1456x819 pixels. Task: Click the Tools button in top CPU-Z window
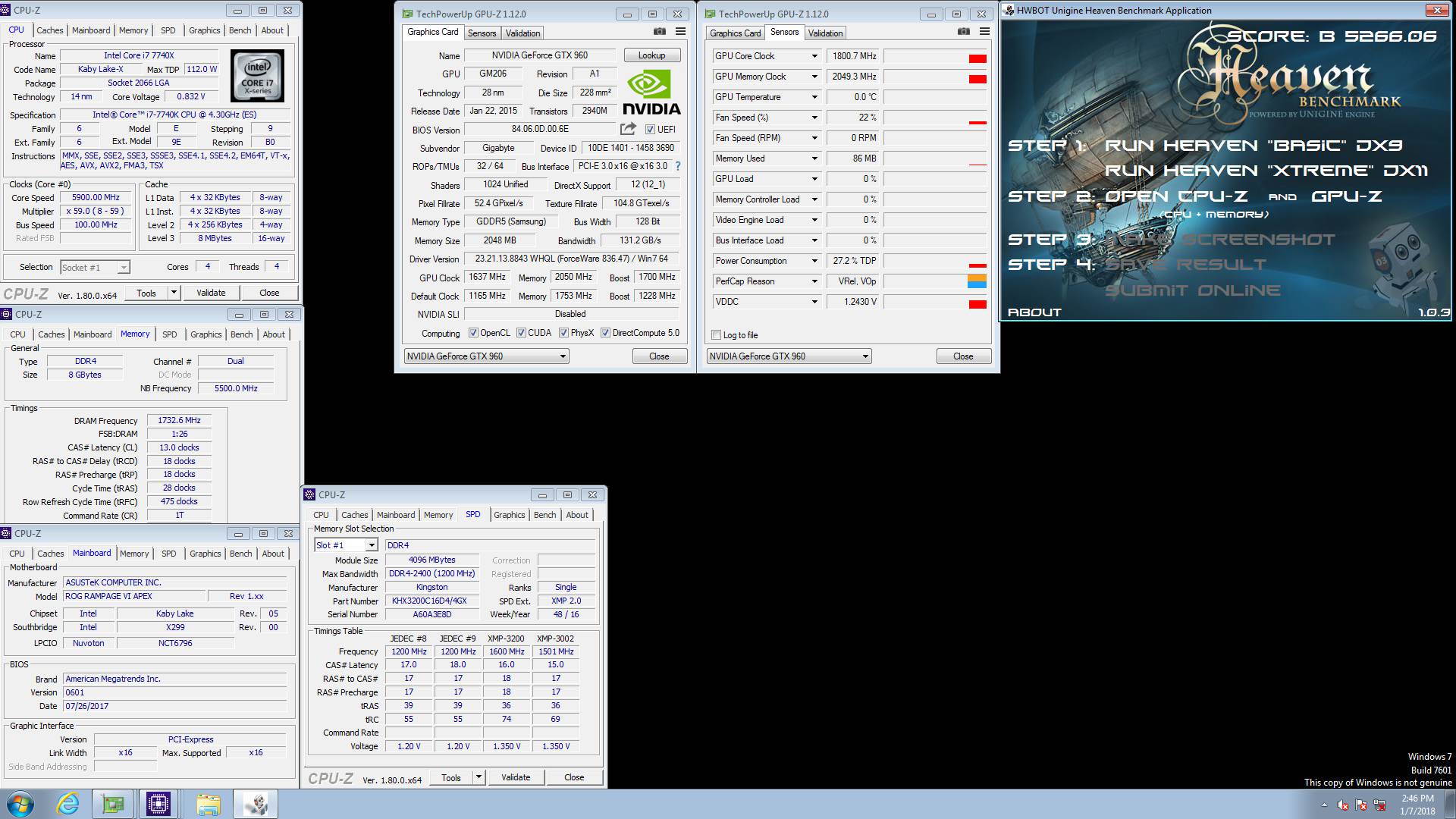pos(146,293)
